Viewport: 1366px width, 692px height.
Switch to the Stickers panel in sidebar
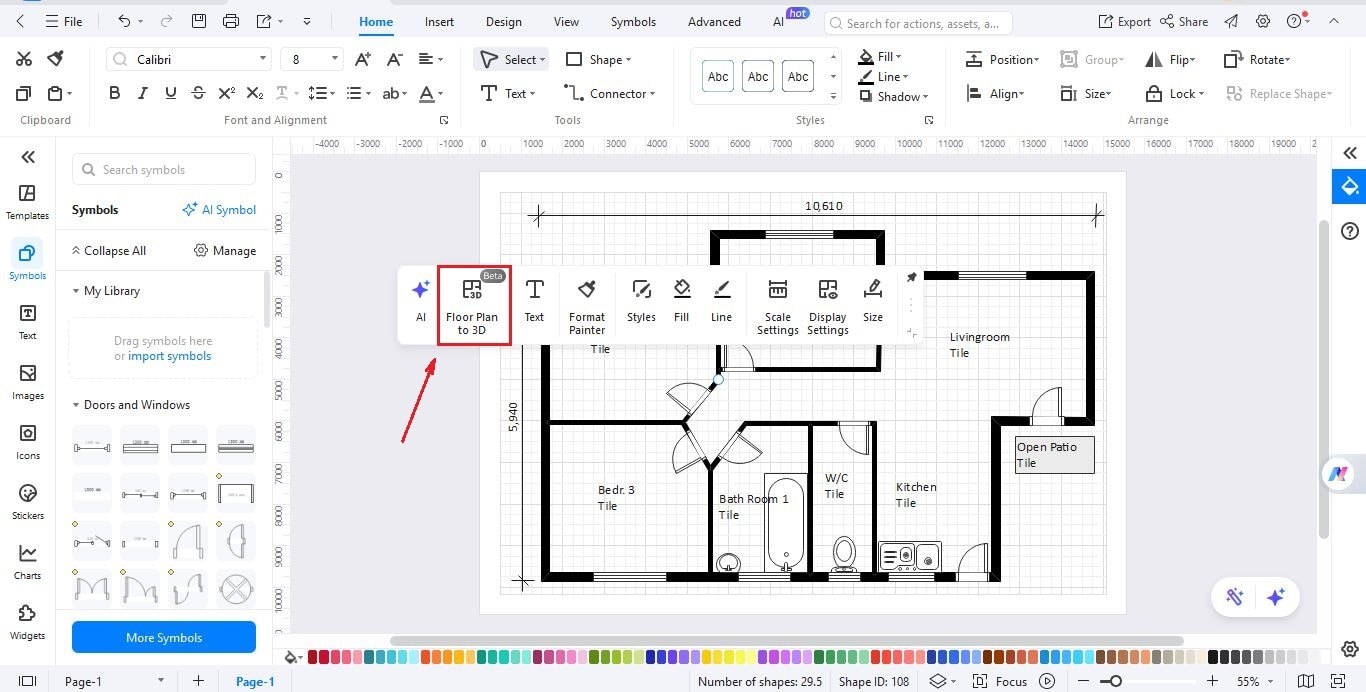coord(27,501)
